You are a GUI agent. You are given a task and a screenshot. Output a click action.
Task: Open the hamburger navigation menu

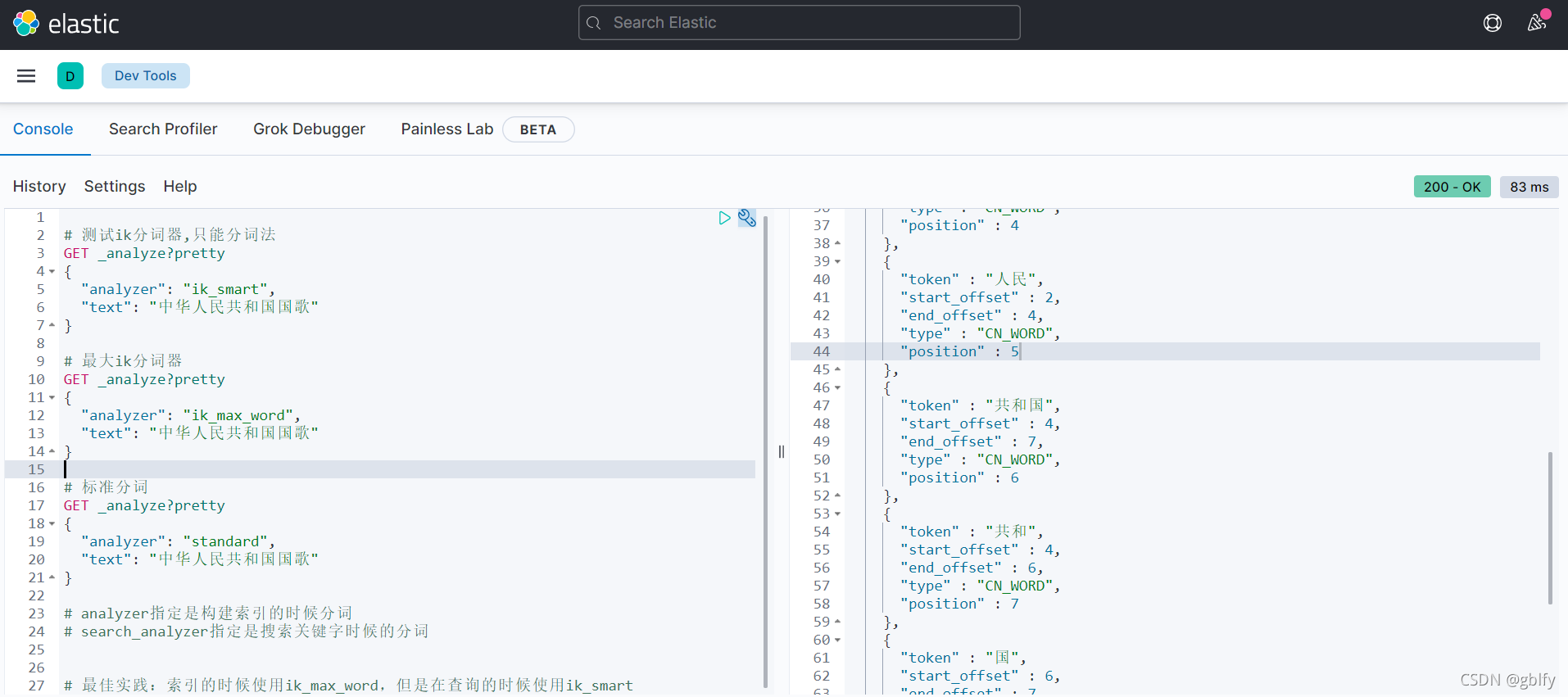(x=26, y=76)
